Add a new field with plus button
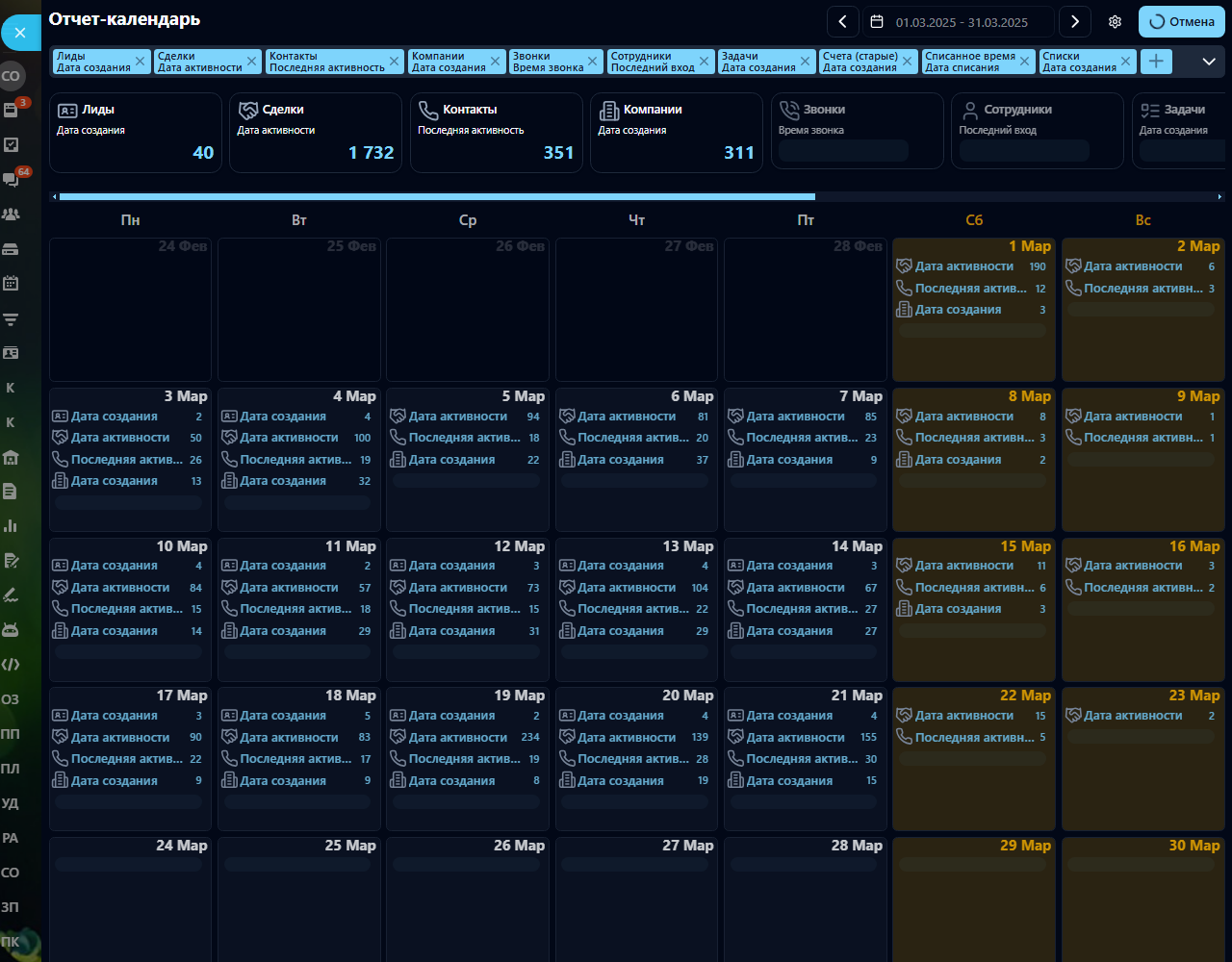This screenshot has height=962, width=1232. coord(1156,62)
